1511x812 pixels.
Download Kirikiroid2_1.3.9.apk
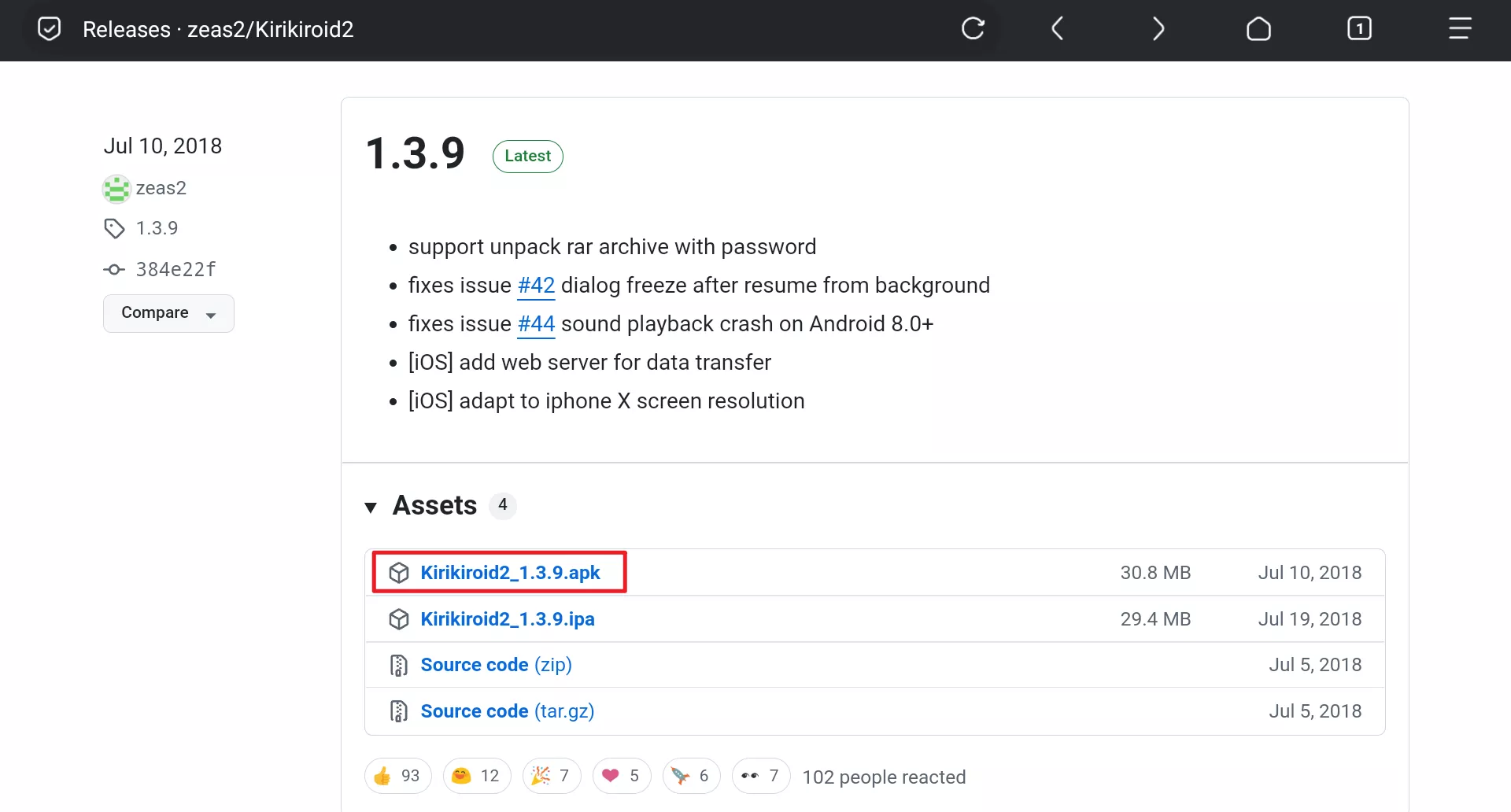(510, 573)
